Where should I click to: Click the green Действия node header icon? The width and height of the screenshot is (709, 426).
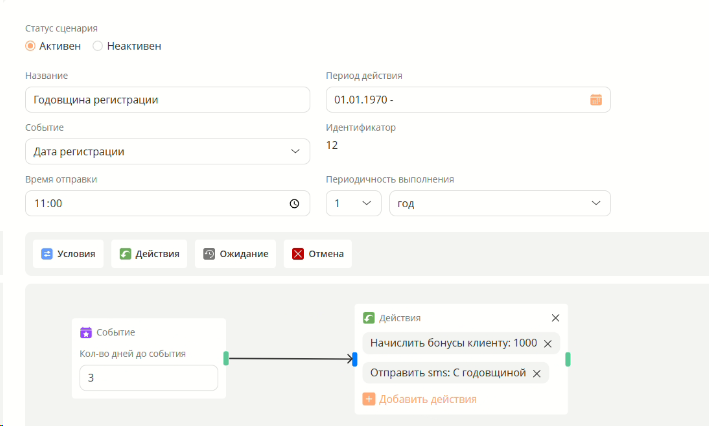369,318
